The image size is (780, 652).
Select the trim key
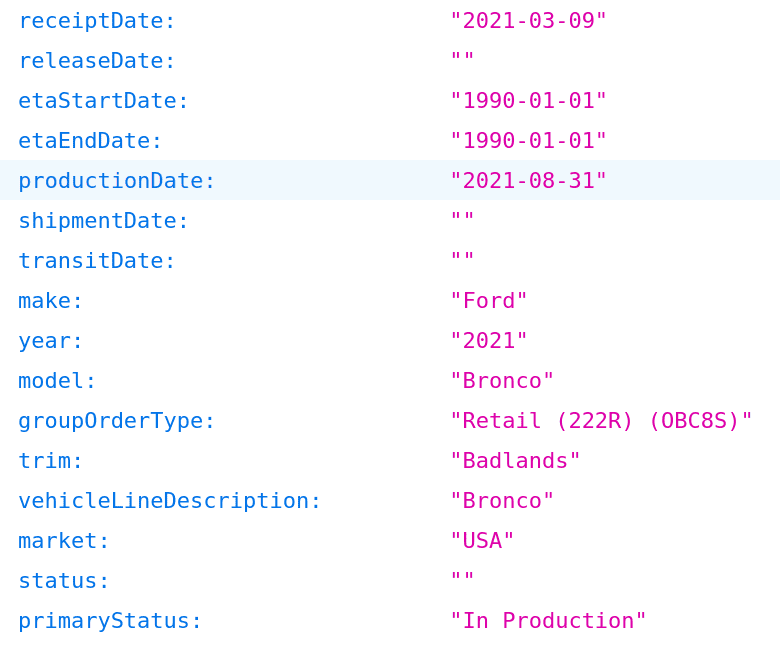[50, 461]
